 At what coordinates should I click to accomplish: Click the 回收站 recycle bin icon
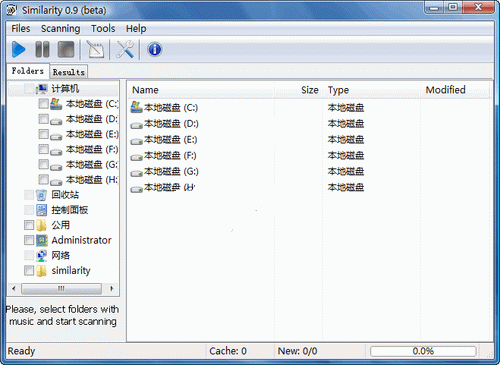42,195
